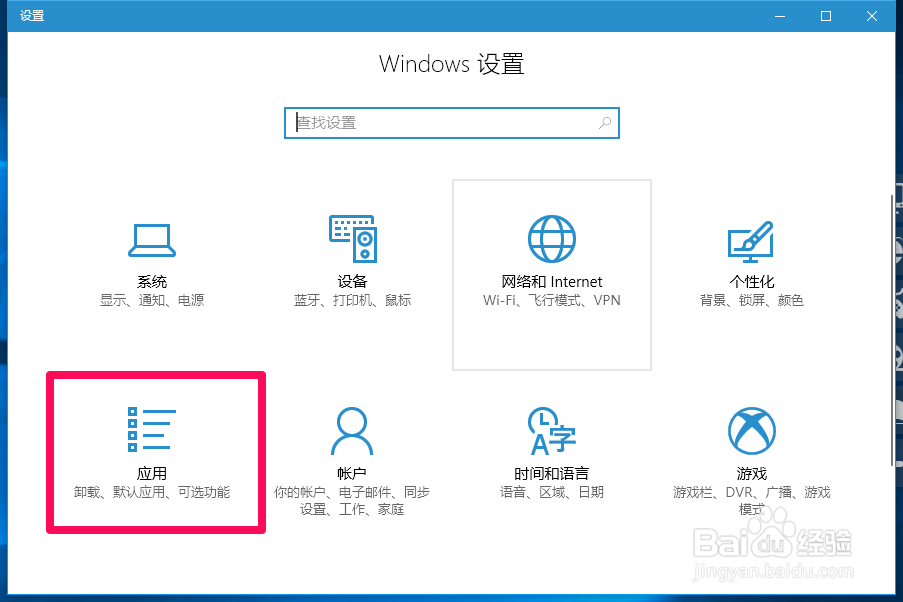This screenshot has width=903, height=602.
Task: Click the 个性化 title text
Action: [752, 282]
